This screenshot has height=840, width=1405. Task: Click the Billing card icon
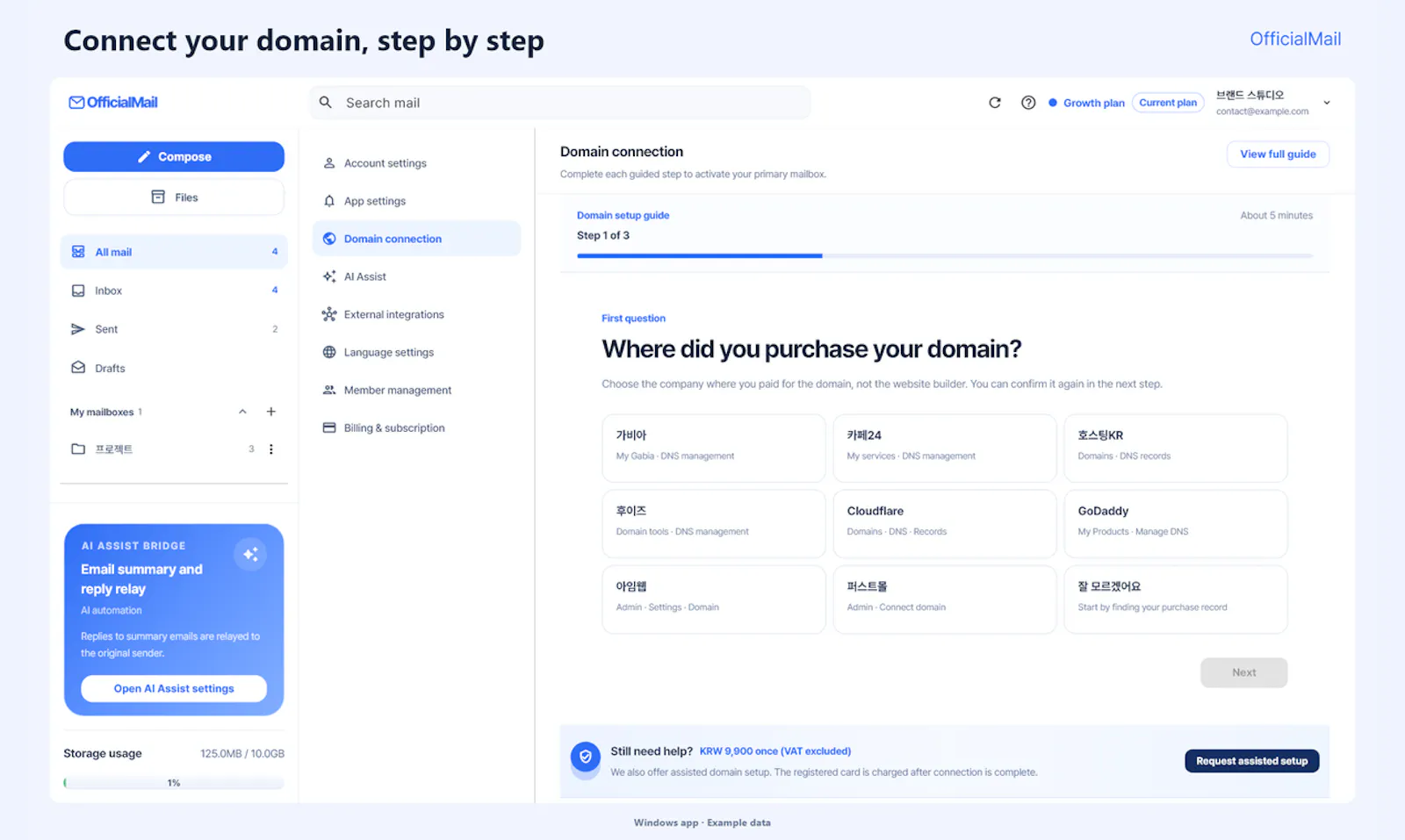pyautogui.click(x=329, y=427)
